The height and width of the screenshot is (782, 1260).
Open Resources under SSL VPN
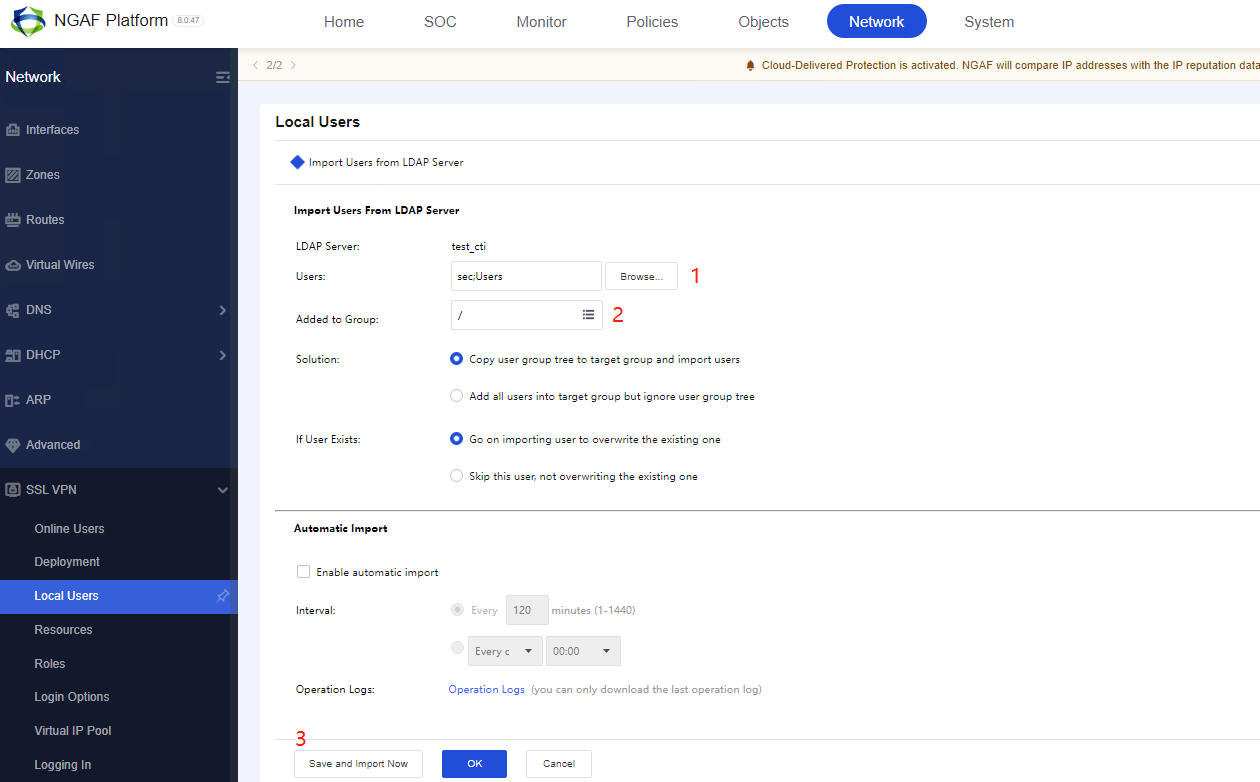click(63, 630)
